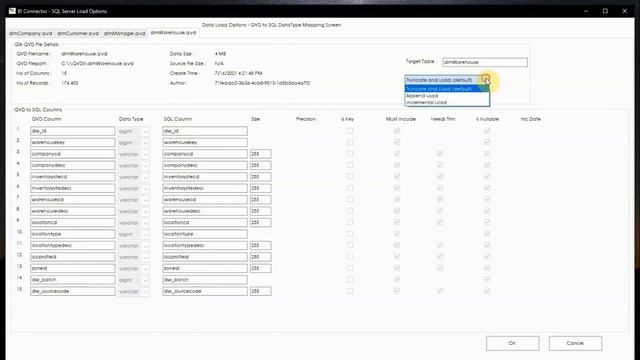Click the OK button

[513, 343]
